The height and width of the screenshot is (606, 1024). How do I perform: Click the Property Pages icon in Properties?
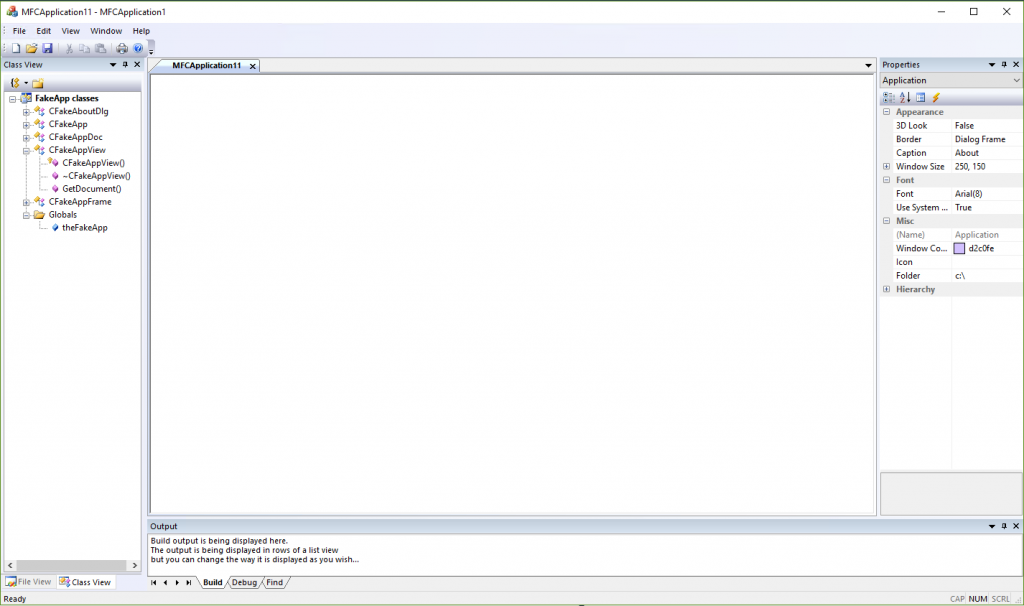(x=920, y=97)
